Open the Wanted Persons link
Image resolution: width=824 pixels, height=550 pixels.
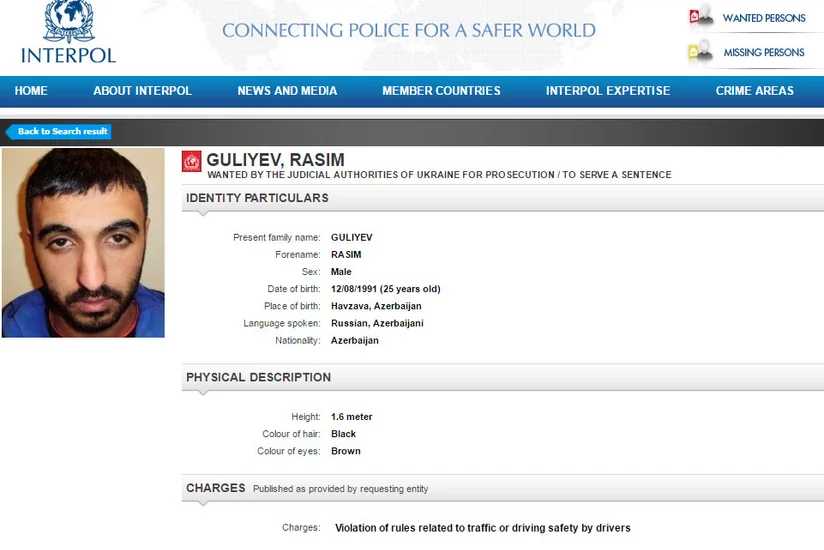(764, 18)
